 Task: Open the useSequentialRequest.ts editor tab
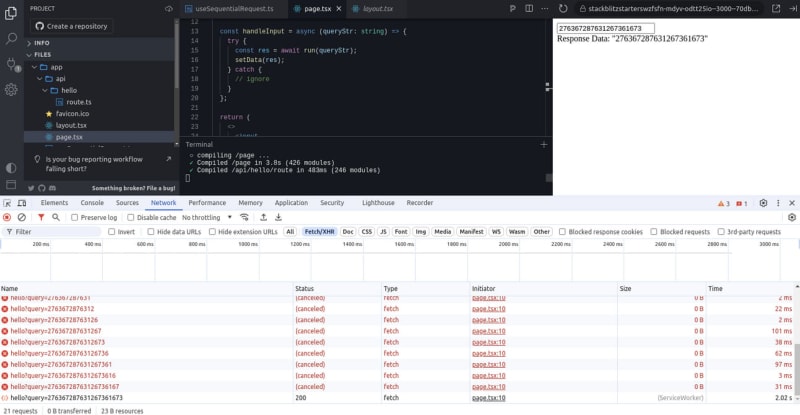pos(234,9)
